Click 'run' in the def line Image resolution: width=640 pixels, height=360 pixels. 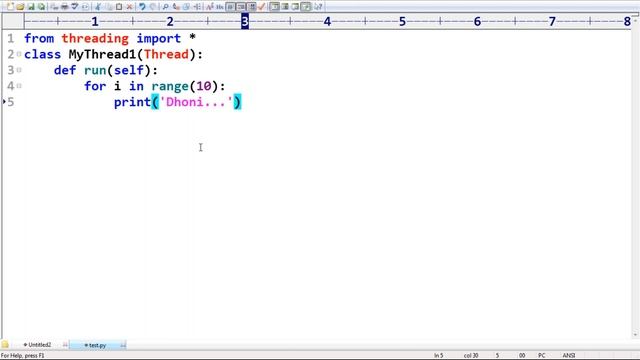(95, 70)
